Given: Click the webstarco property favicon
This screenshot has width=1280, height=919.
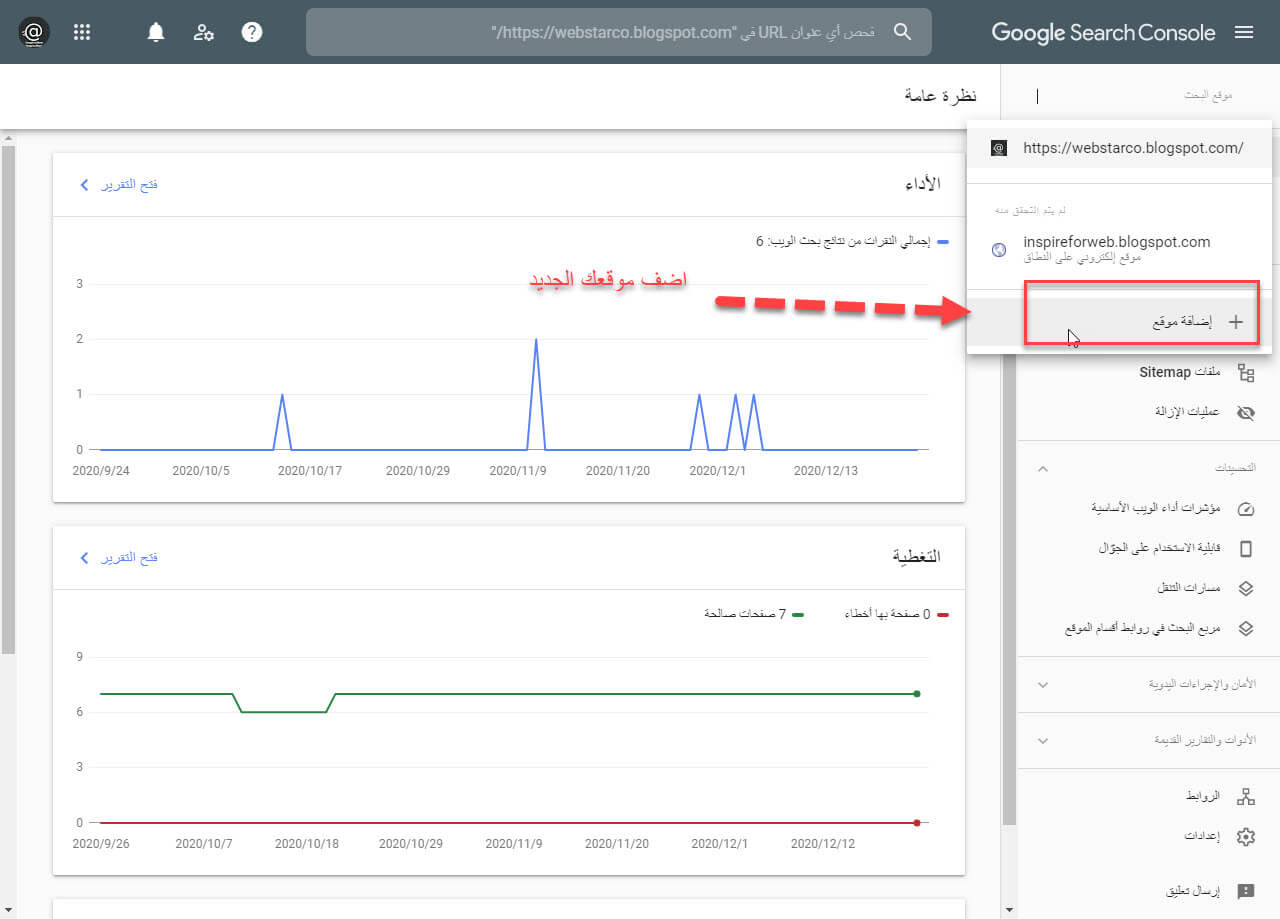Looking at the screenshot, I should tap(998, 148).
